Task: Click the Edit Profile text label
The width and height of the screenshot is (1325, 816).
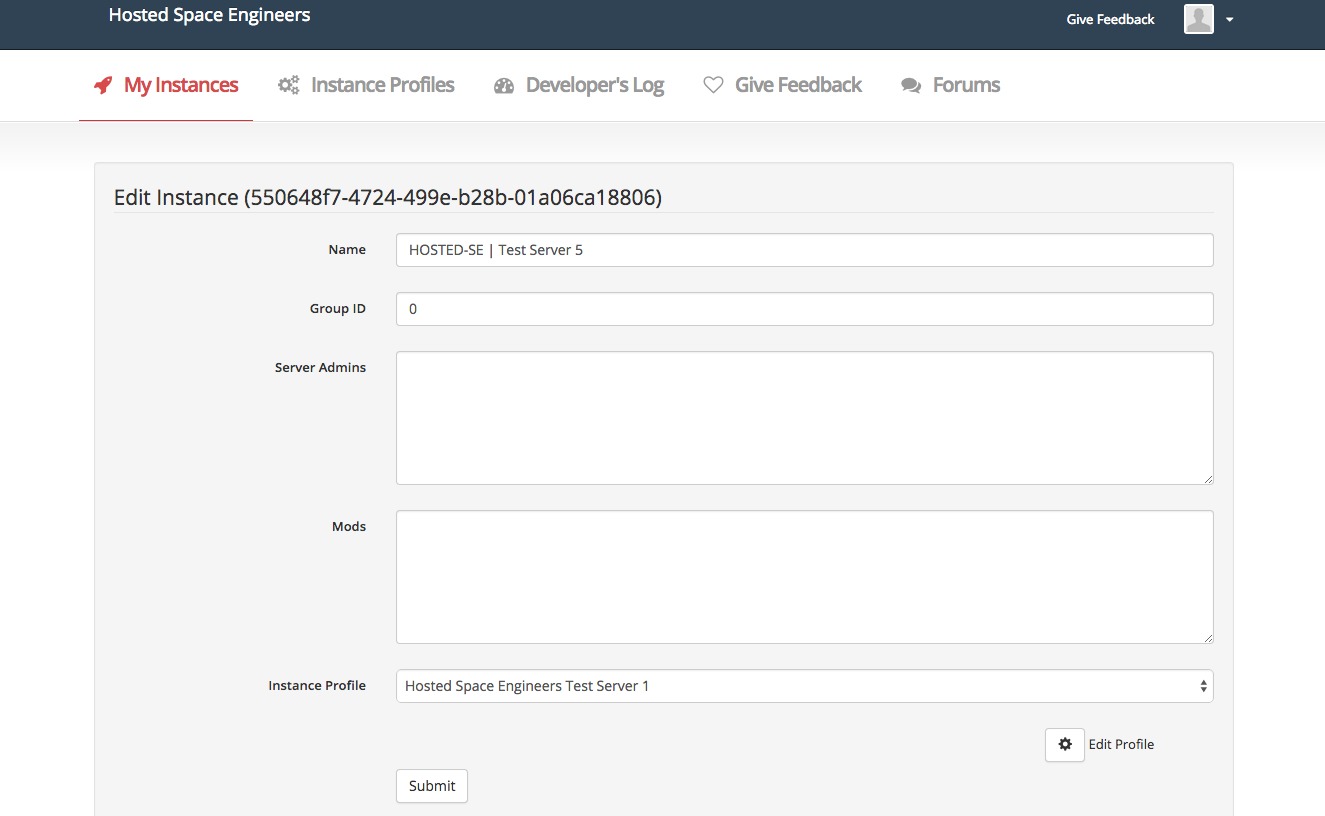Action: 1121,744
